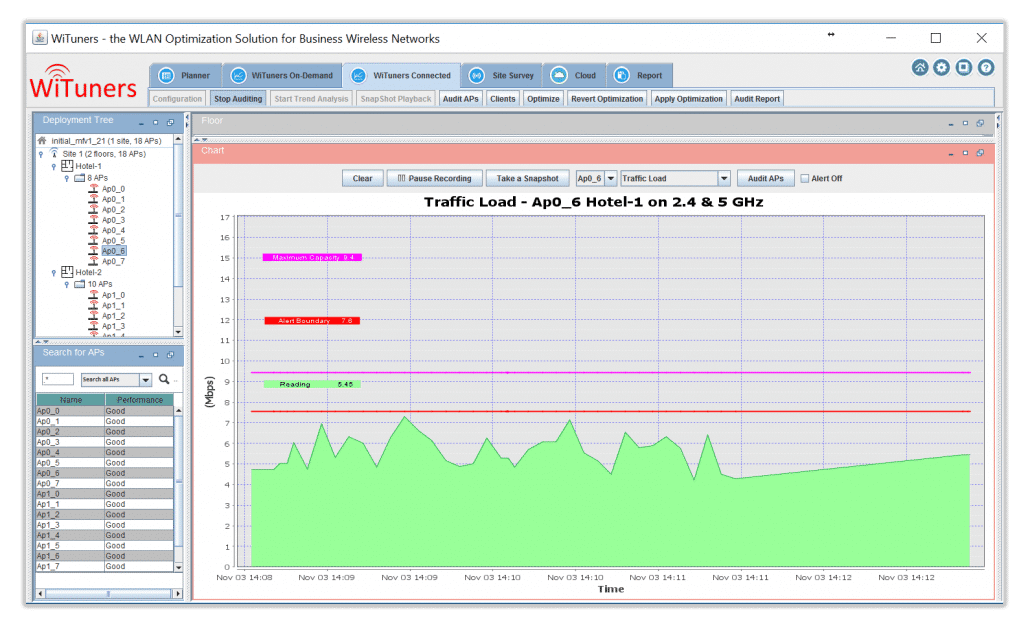Image resolution: width=1030 pixels, height=628 pixels.
Task: Open the Ap0_6 AP selector dropdown
Action: [611, 178]
